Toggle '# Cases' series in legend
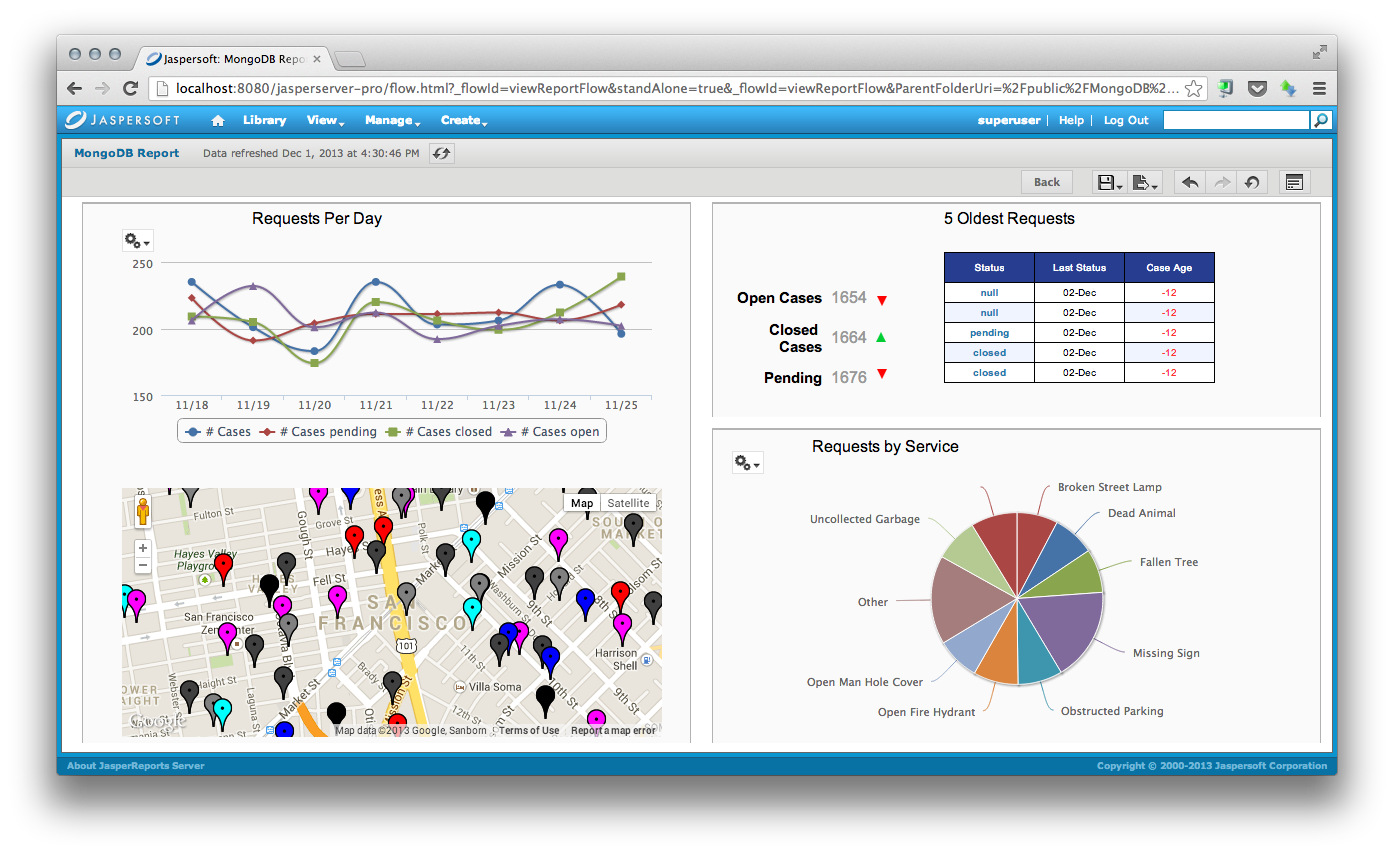This screenshot has width=1394, height=854. (219, 432)
